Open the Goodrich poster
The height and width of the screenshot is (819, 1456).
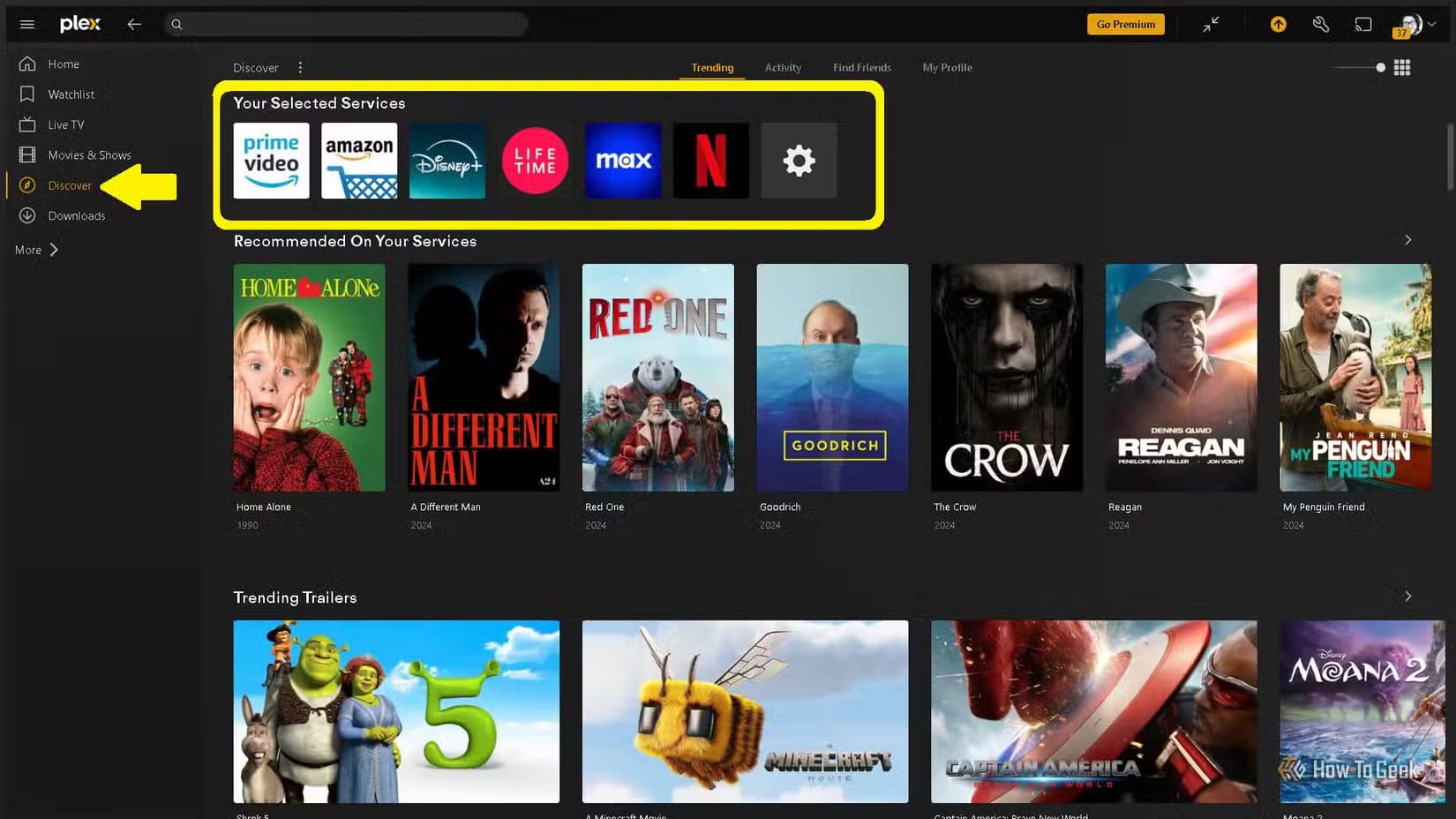point(832,378)
